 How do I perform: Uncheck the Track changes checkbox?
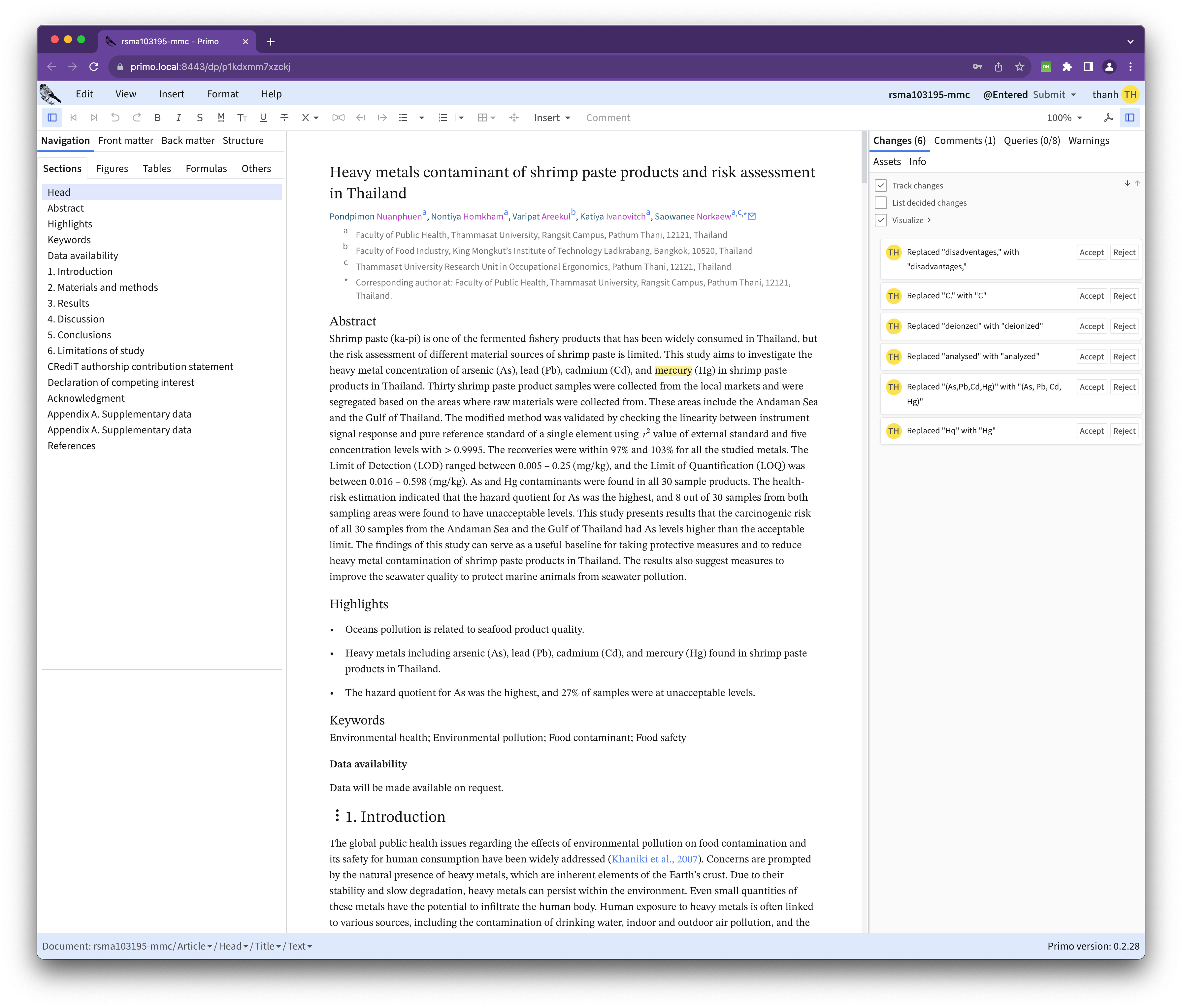(x=881, y=185)
